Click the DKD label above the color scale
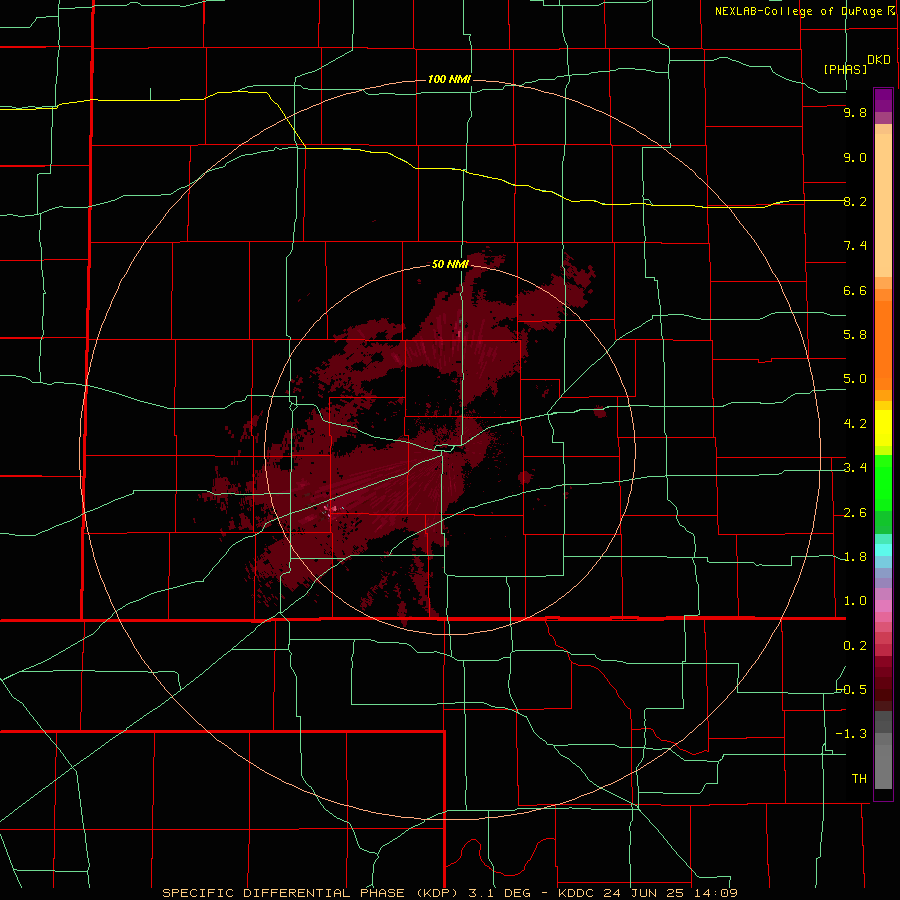 (879, 60)
